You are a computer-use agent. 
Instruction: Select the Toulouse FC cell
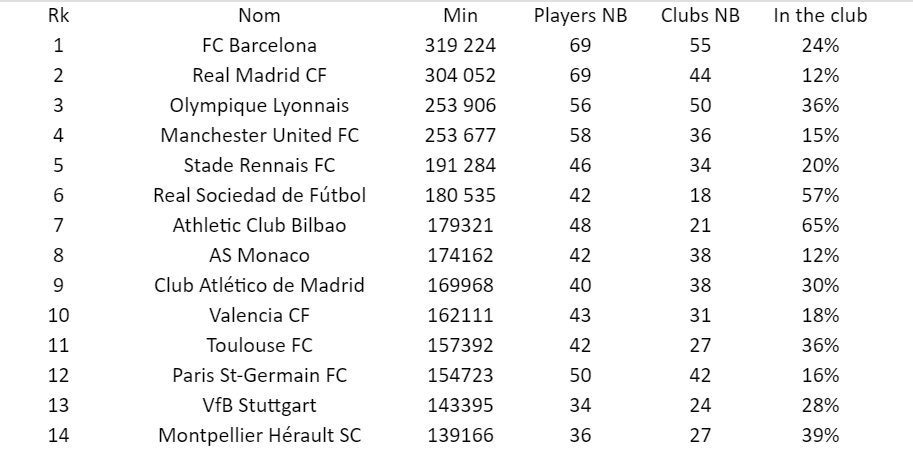[x=259, y=346]
